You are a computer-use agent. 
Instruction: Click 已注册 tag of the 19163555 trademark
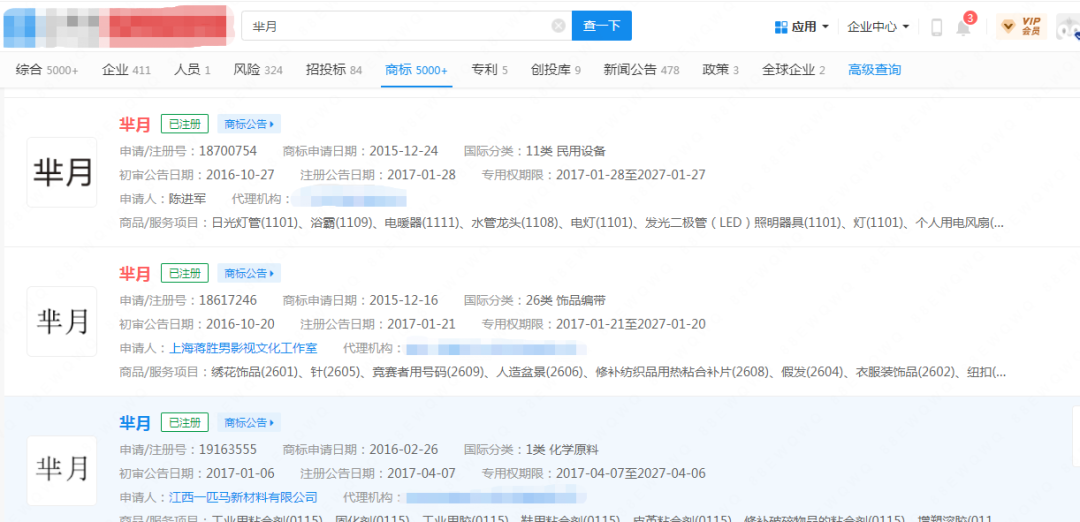(185, 422)
